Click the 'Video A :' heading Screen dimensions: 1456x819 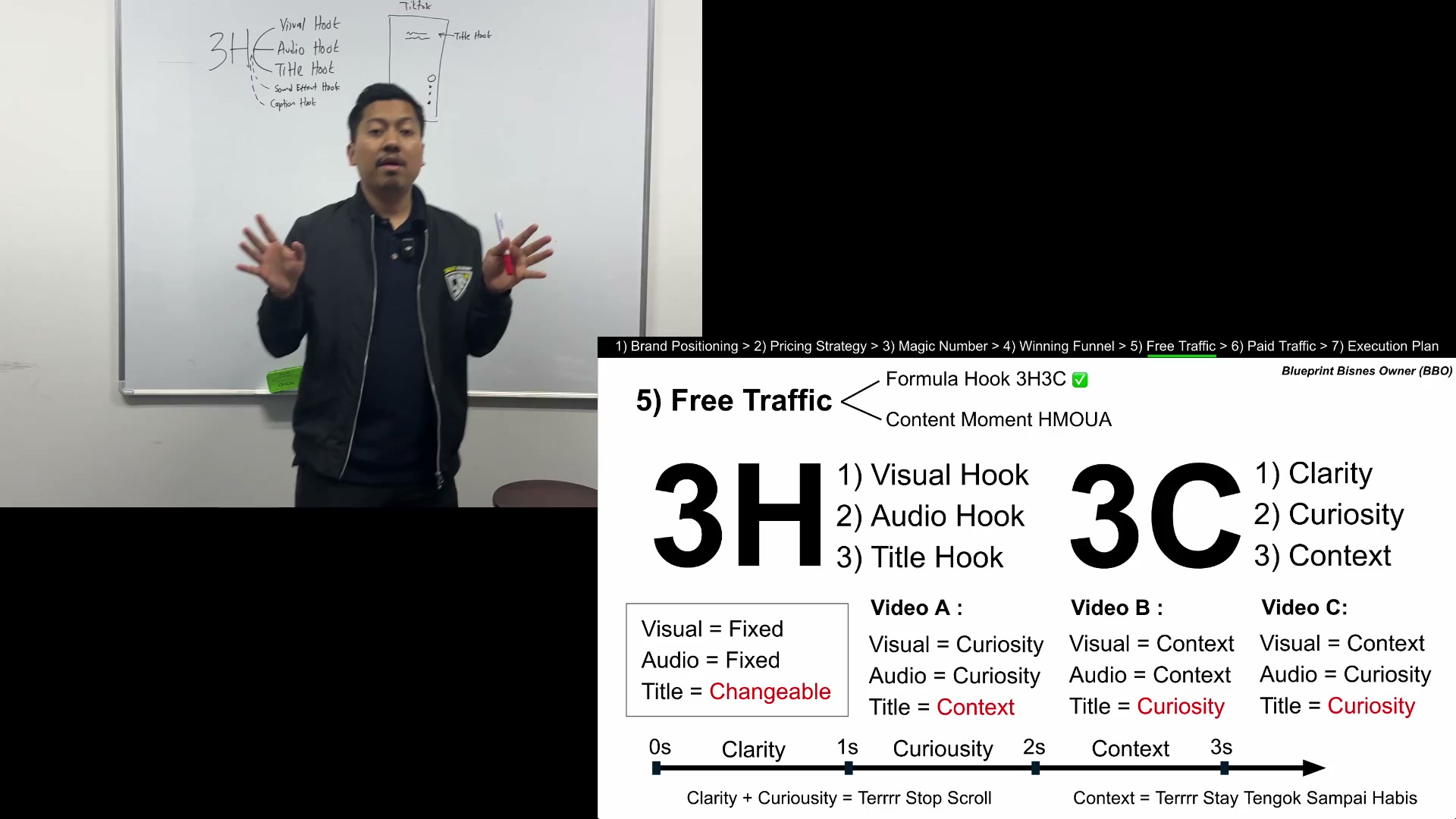[x=916, y=607]
